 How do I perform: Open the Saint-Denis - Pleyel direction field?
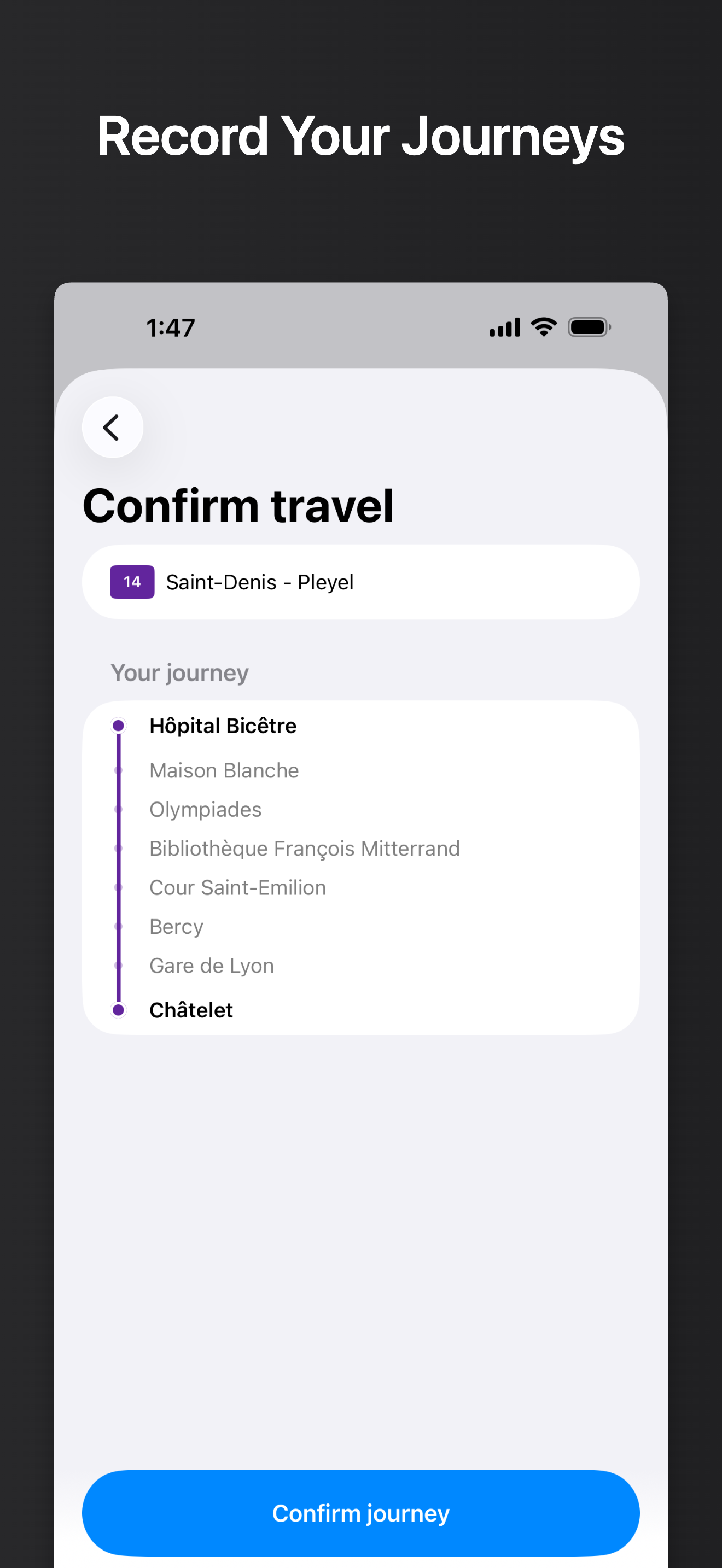pos(361,582)
